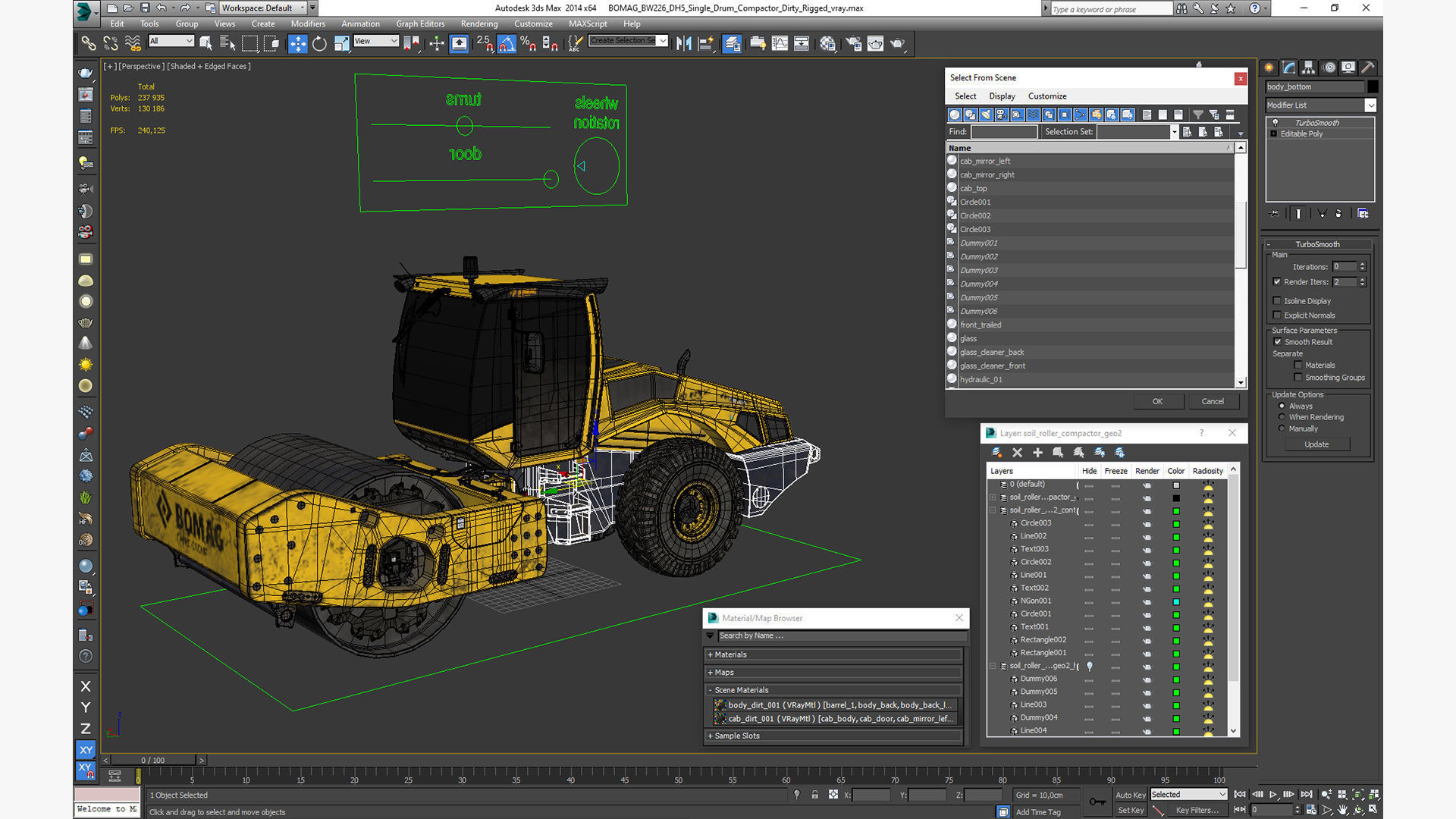Viewport: 1456px width, 819px height.
Task: Open the Hierarchy panel tab icon
Action: [1309, 67]
